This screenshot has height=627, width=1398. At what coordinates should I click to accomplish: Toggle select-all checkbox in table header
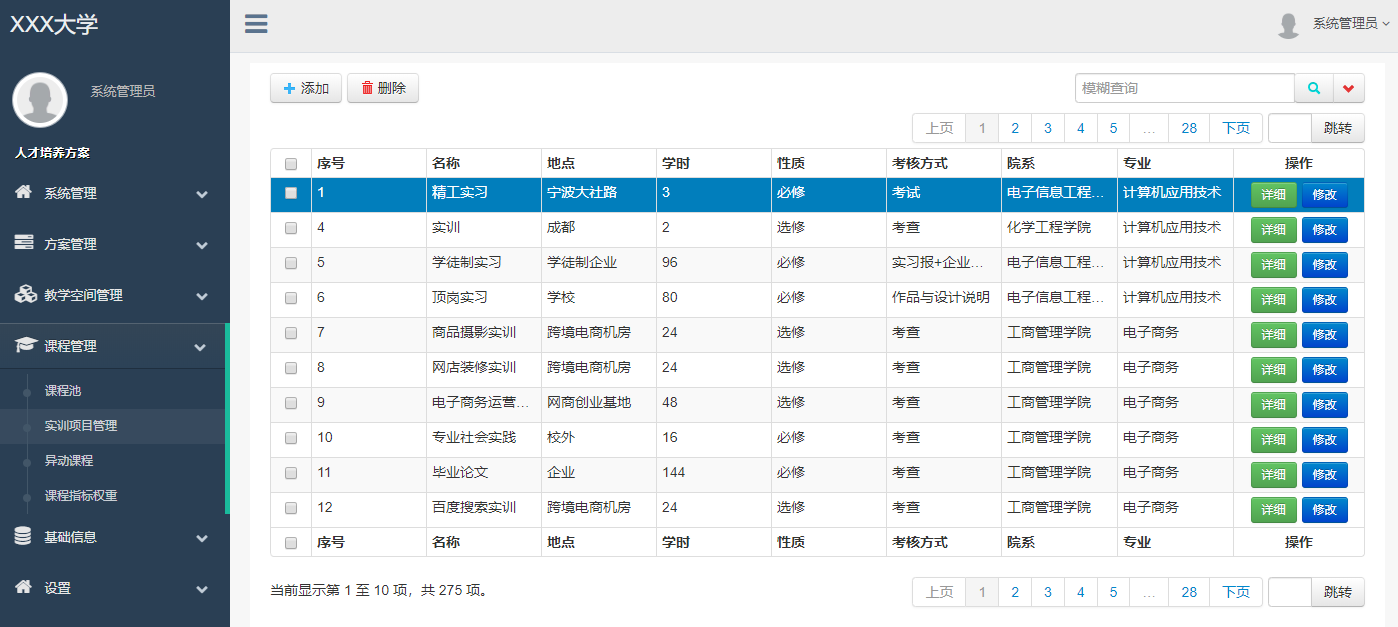[x=291, y=164]
